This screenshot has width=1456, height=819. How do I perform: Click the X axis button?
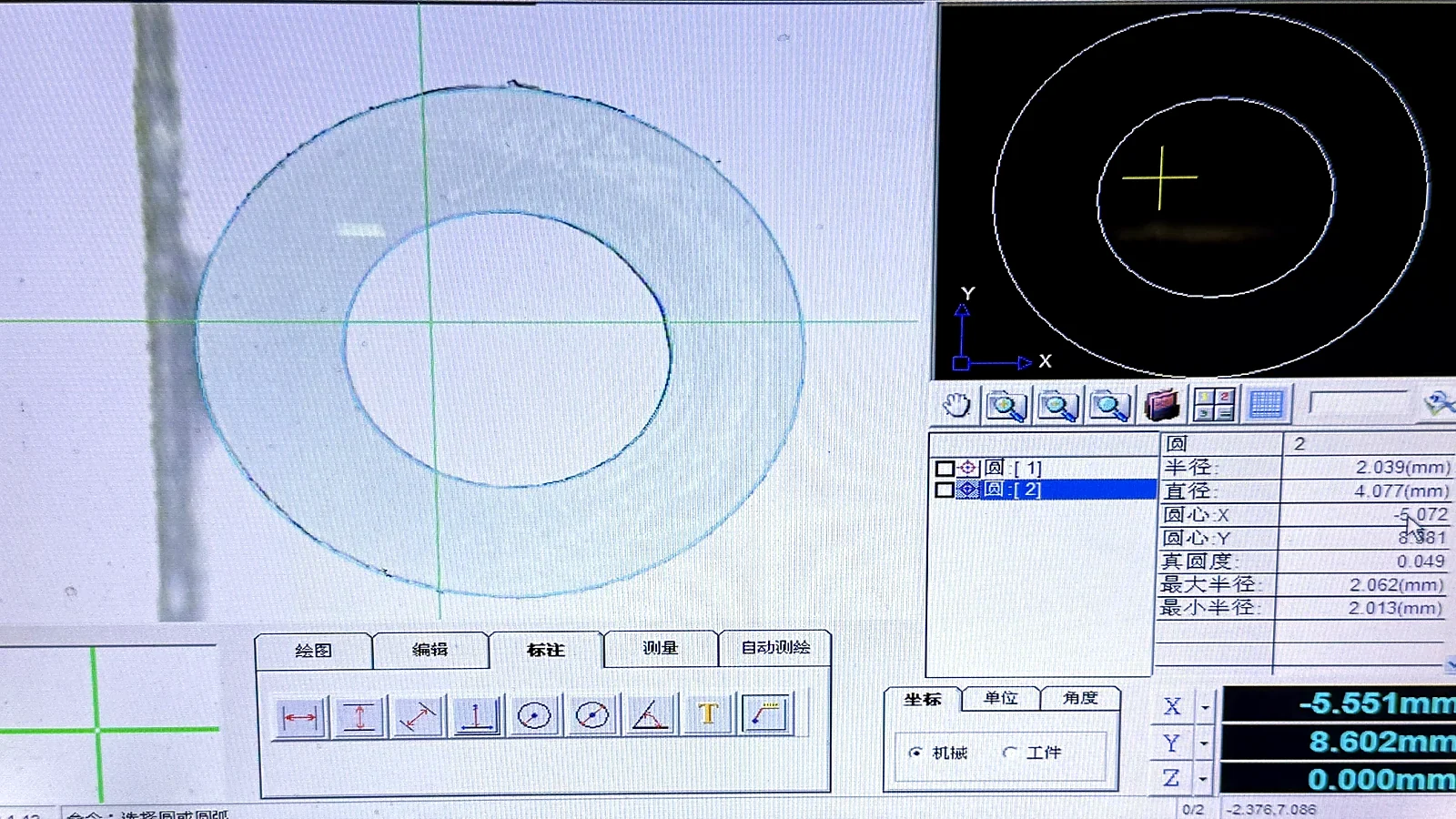pos(1173,706)
